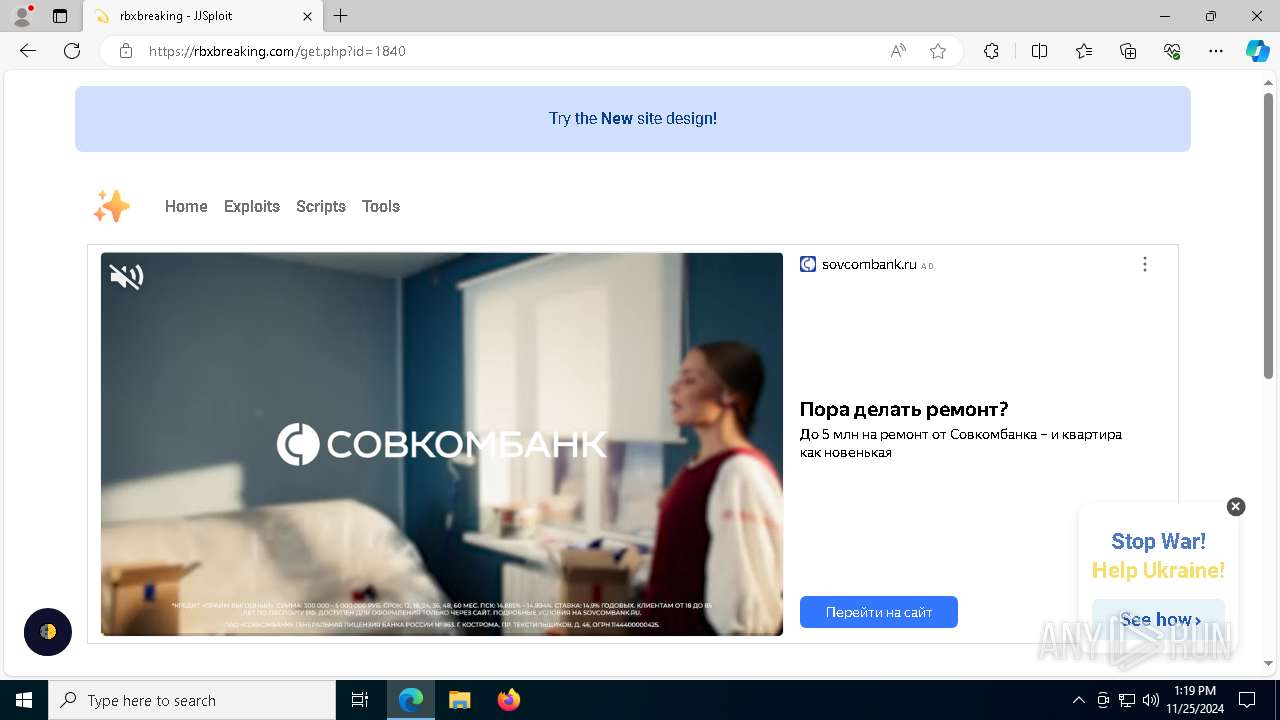Viewport: 1280px width, 720px height.
Task: Show hidden tray icons chevron
Action: 1078,700
